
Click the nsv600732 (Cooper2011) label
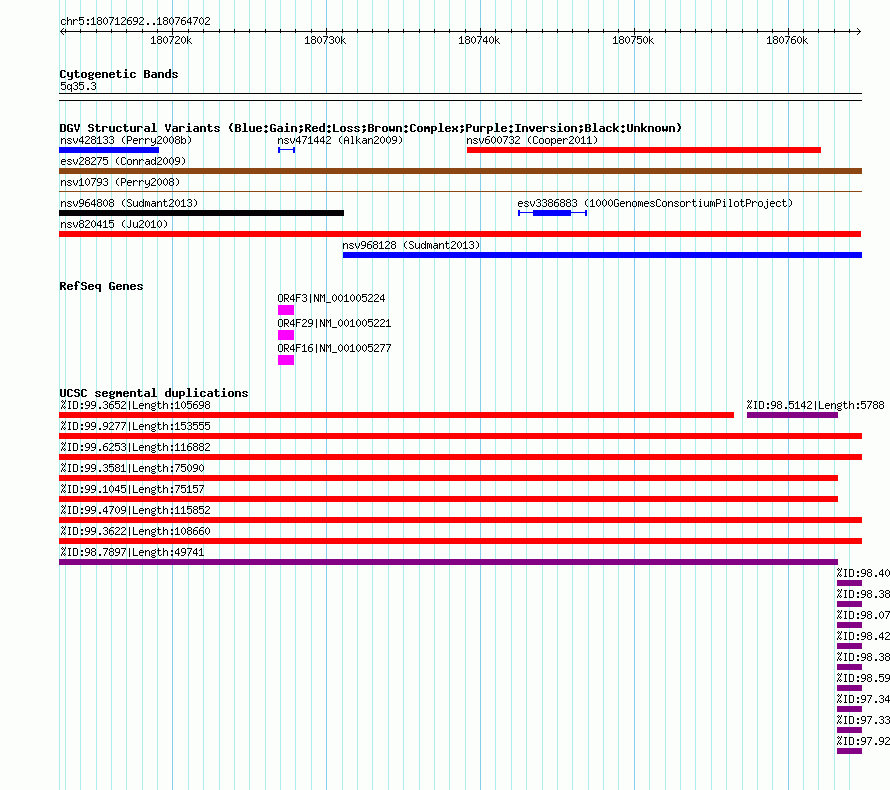click(x=532, y=140)
